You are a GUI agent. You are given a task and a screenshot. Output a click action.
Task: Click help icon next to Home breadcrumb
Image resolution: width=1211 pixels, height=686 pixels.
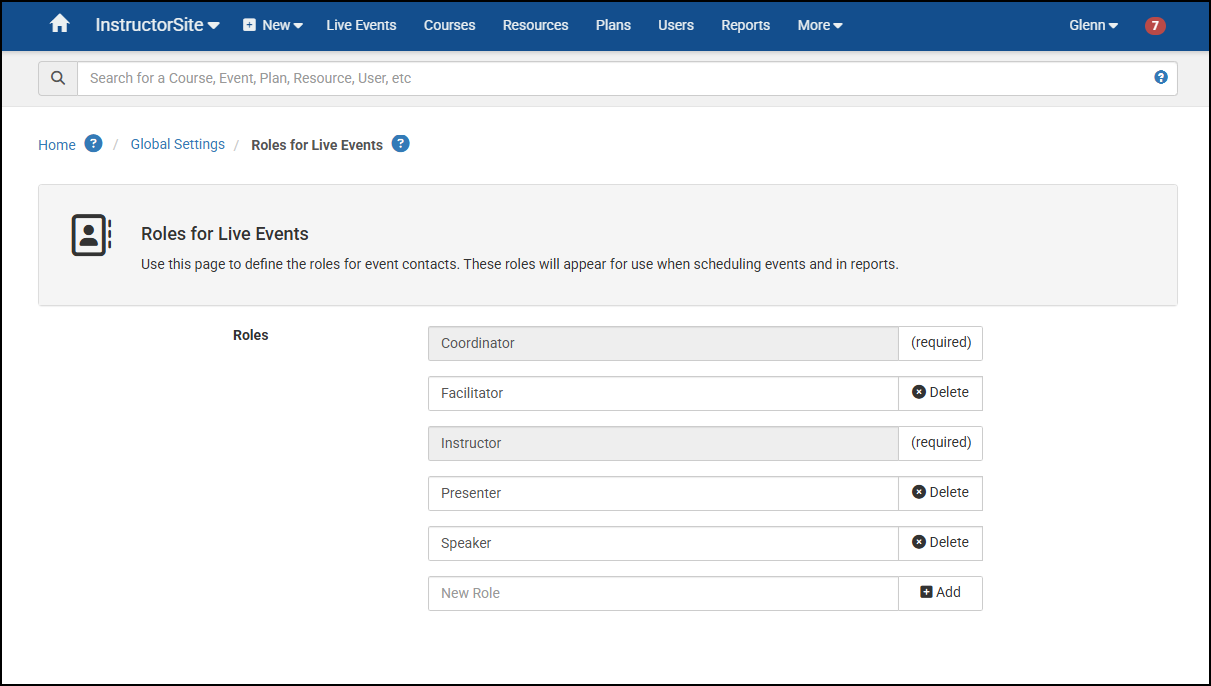point(93,143)
